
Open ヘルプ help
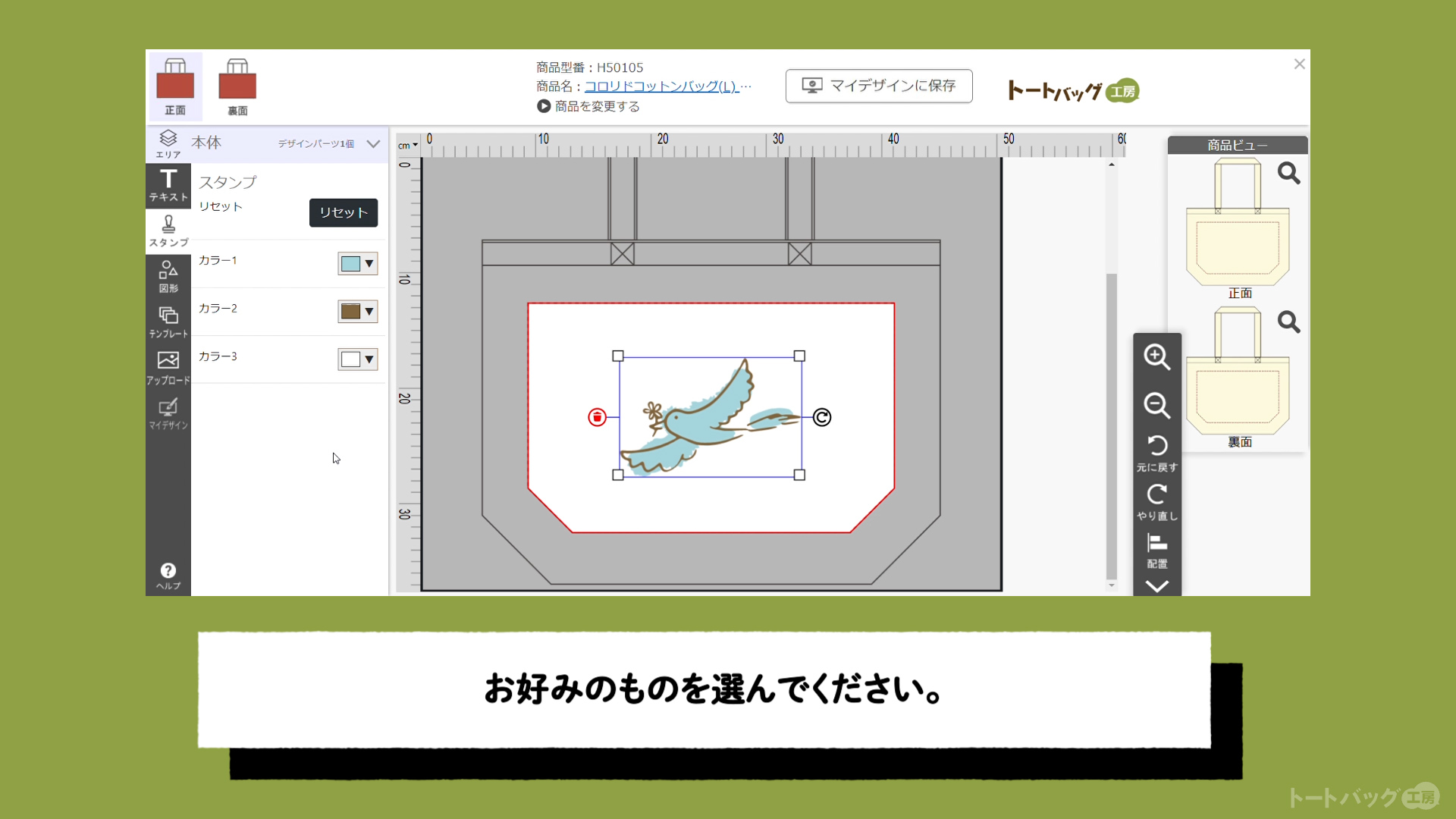pos(168,576)
